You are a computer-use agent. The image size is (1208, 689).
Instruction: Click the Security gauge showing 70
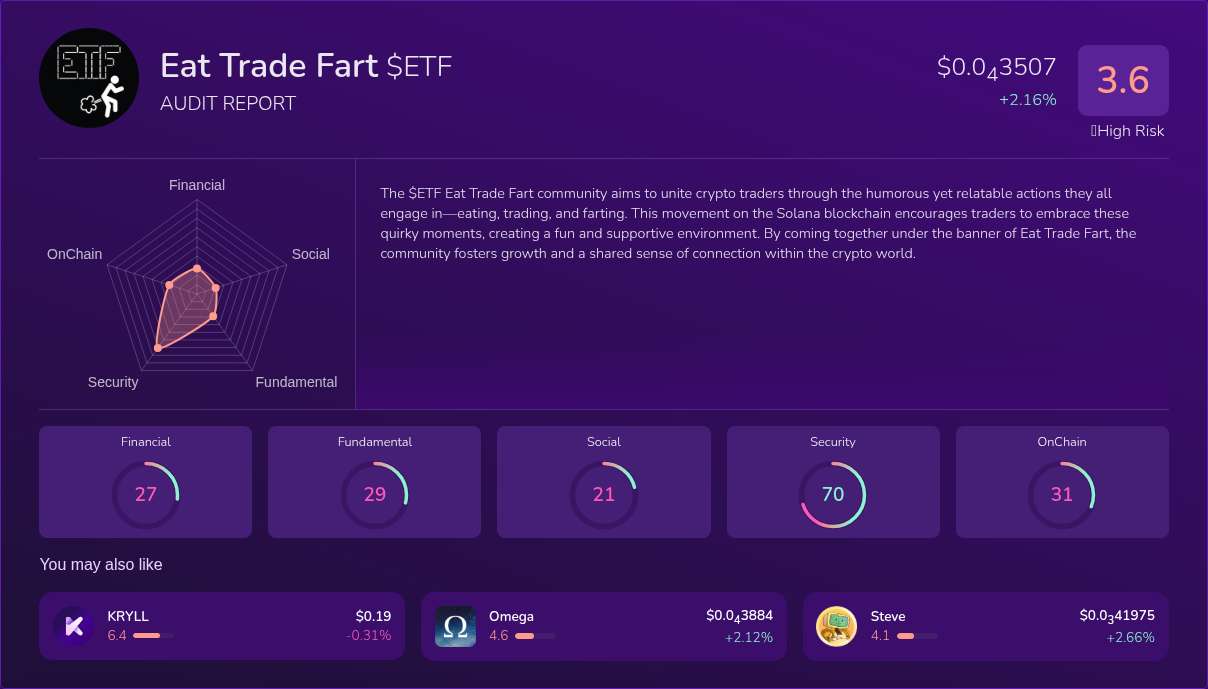click(x=833, y=494)
